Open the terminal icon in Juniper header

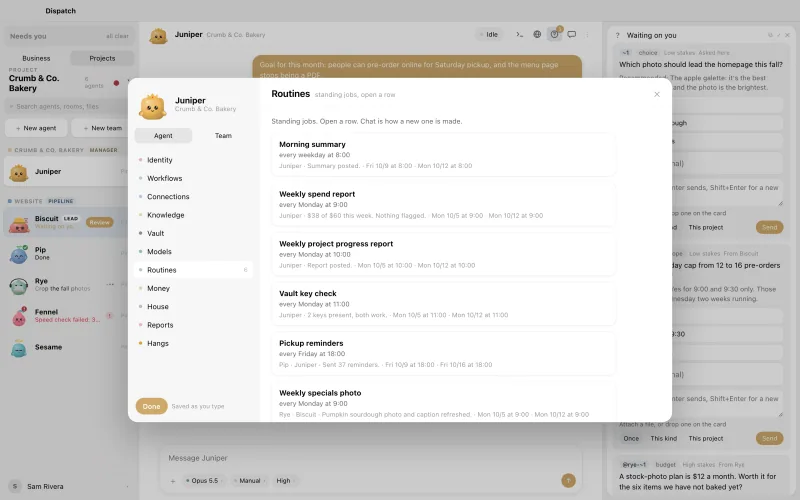pyautogui.click(x=519, y=35)
